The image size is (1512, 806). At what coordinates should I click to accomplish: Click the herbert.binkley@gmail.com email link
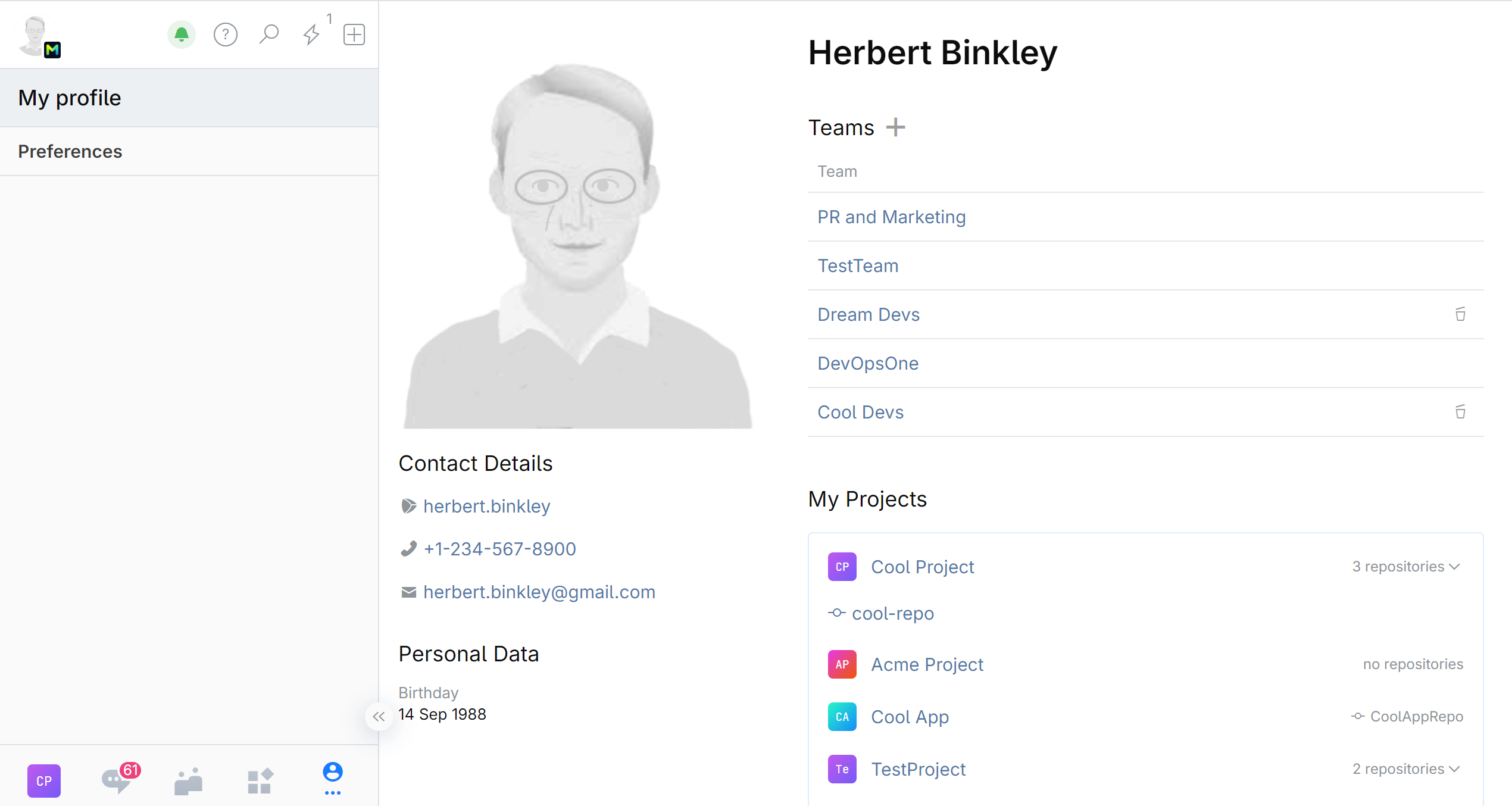539,592
